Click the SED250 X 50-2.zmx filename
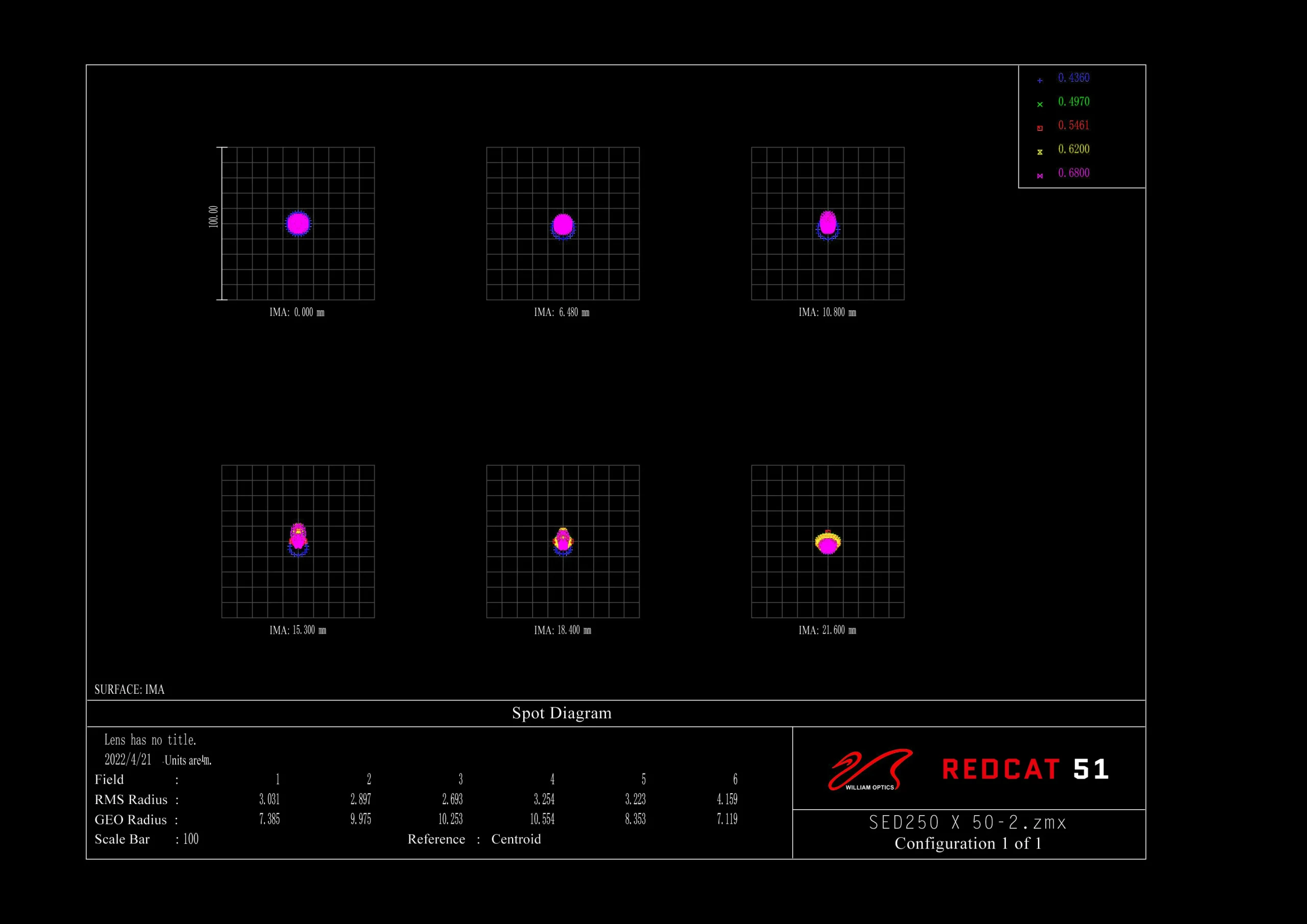This screenshot has height=924, width=1307. tap(967, 822)
